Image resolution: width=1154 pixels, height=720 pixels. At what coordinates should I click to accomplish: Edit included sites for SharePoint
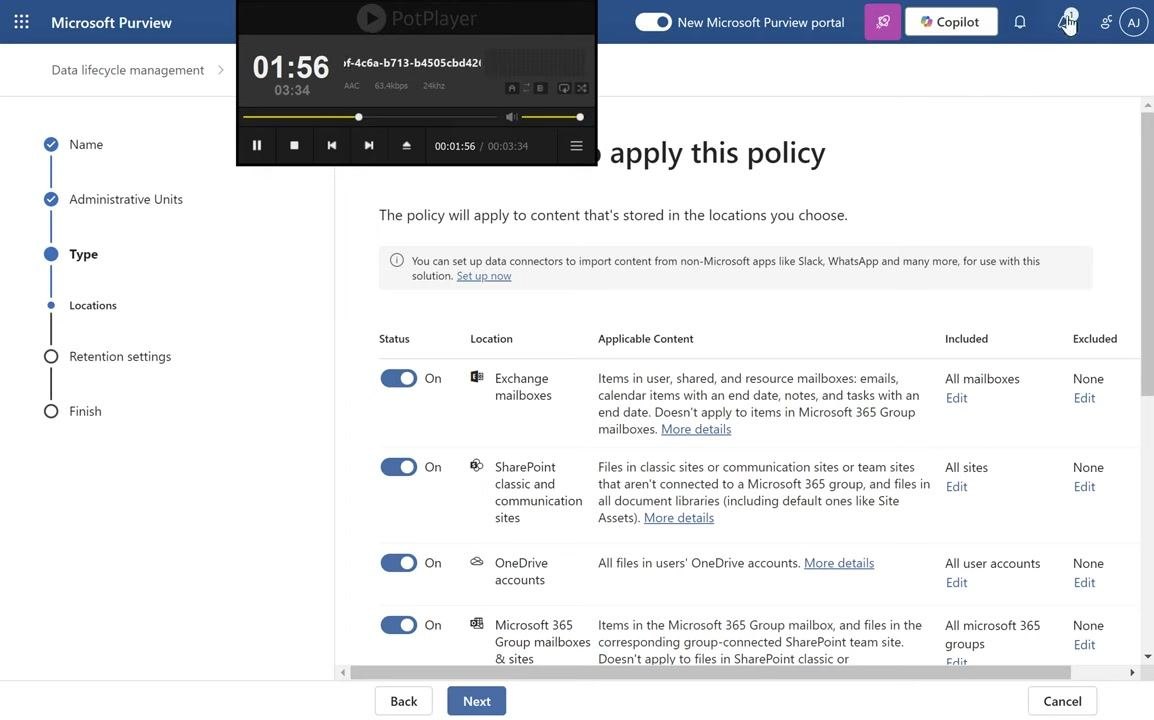(x=956, y=487)
